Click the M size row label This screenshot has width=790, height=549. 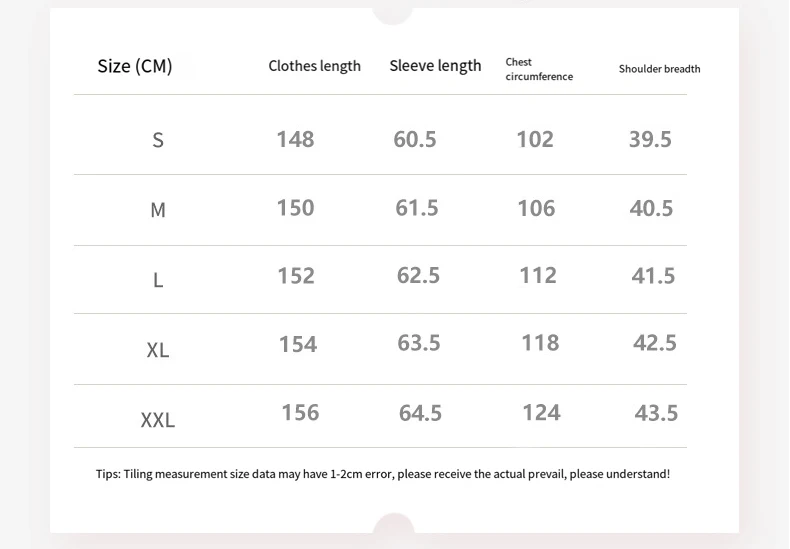pos(158,211)
